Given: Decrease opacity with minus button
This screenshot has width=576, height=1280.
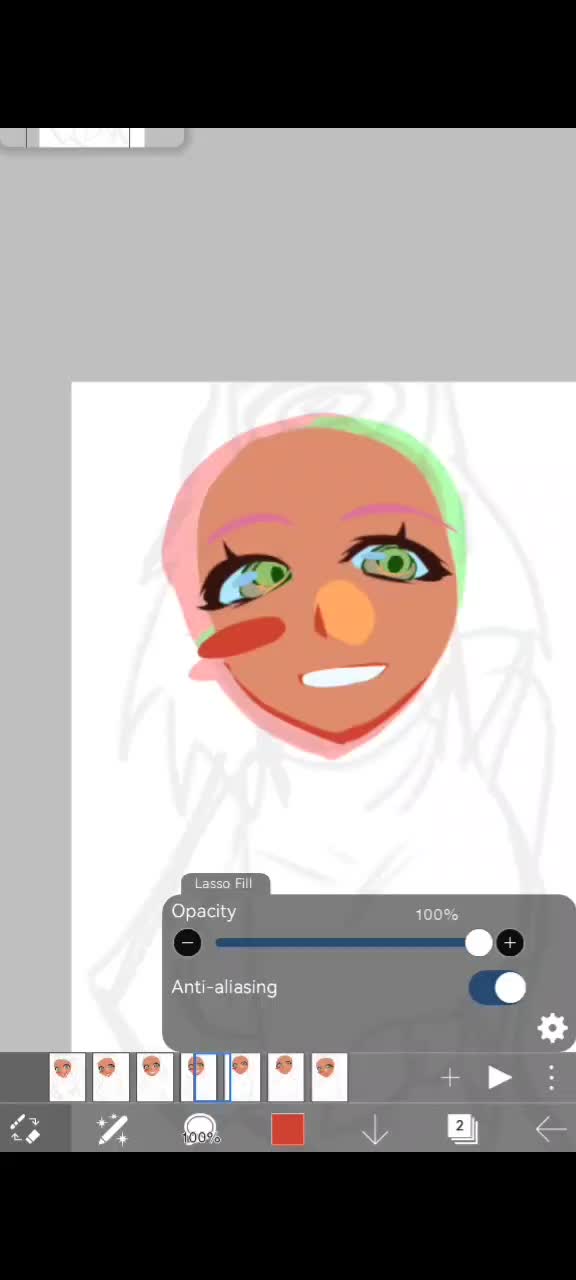Looking at the screenshot, I should coord(187,943).
